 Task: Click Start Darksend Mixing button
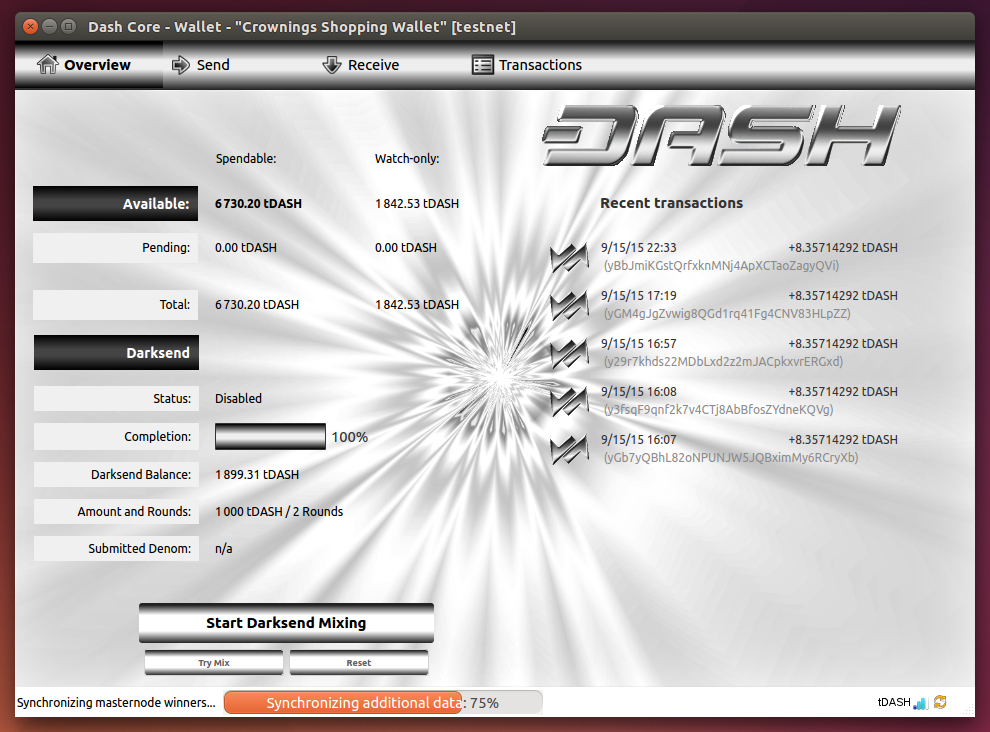pyautogui.click(x=286, y=623)
